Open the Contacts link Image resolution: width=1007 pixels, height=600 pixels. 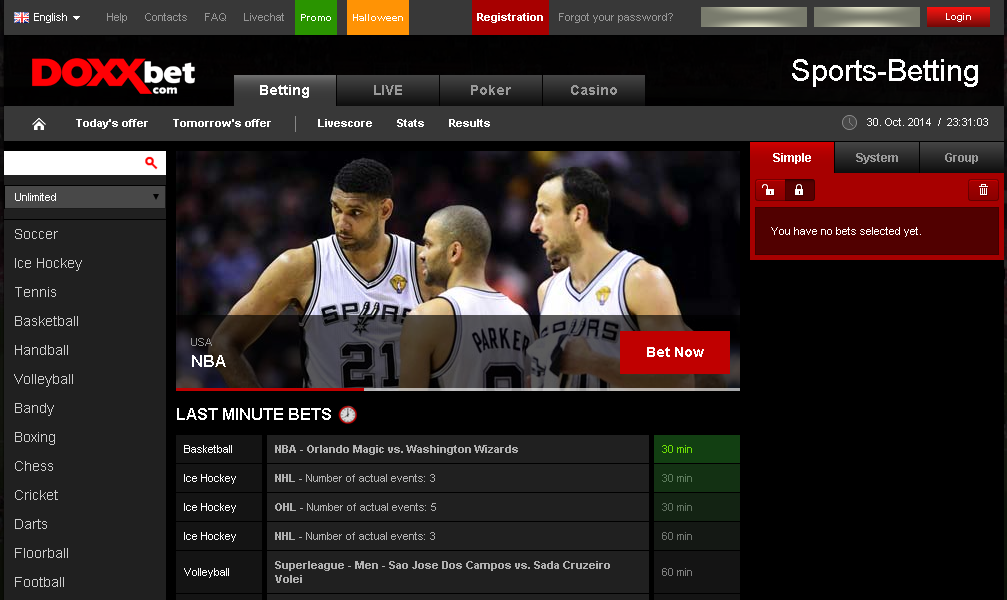(x=166, y=17)
